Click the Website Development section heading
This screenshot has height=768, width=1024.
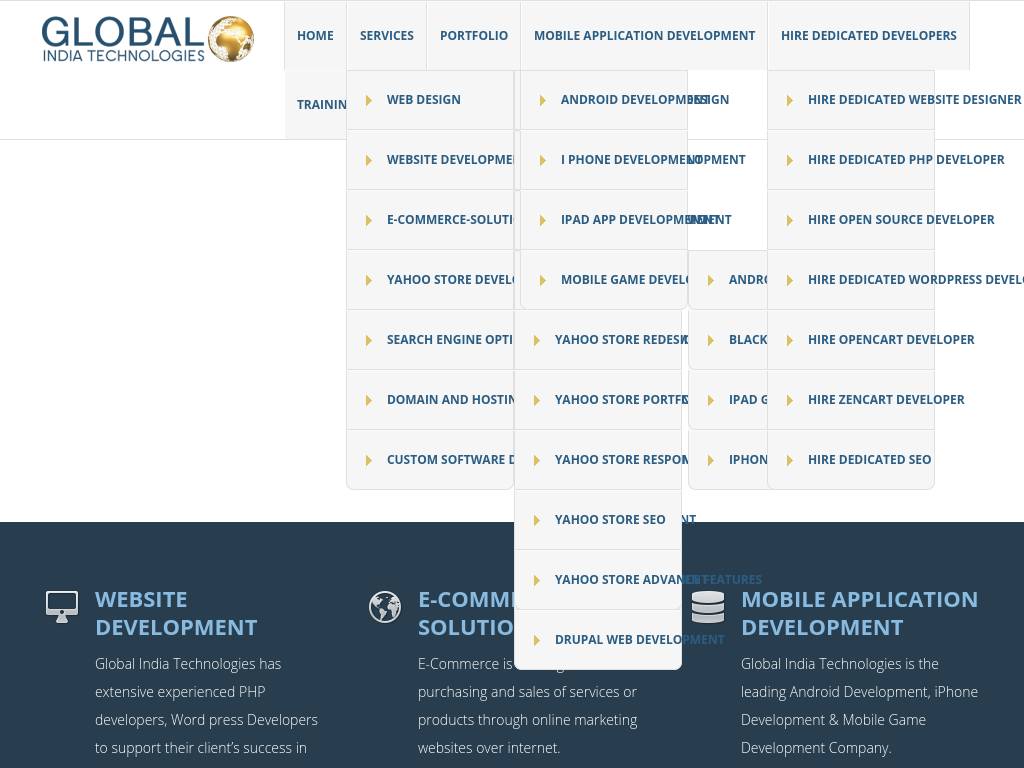176,613
